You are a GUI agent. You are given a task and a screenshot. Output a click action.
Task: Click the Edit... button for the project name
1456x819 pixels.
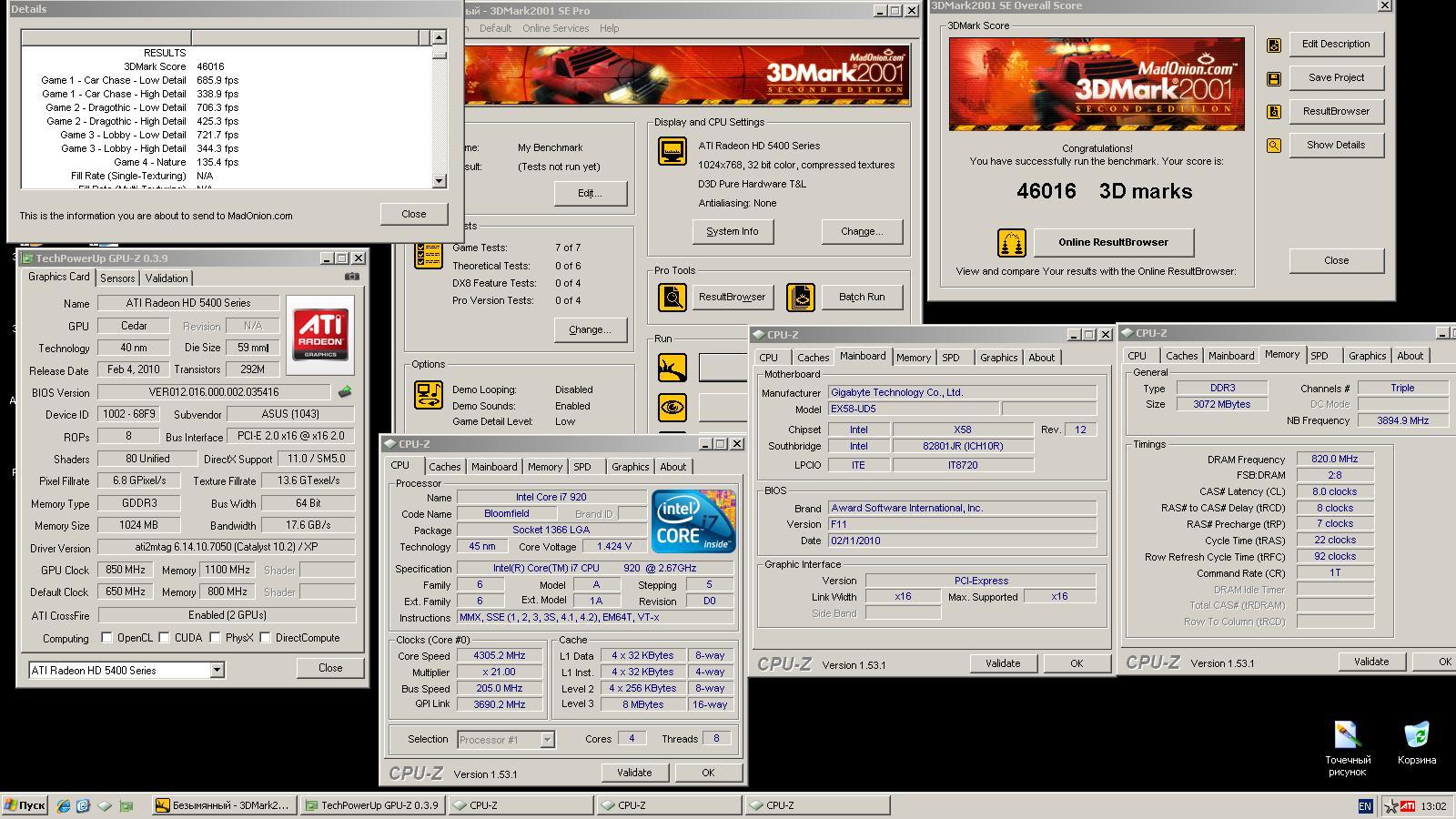pyautogui.click(x=590, y=194)
